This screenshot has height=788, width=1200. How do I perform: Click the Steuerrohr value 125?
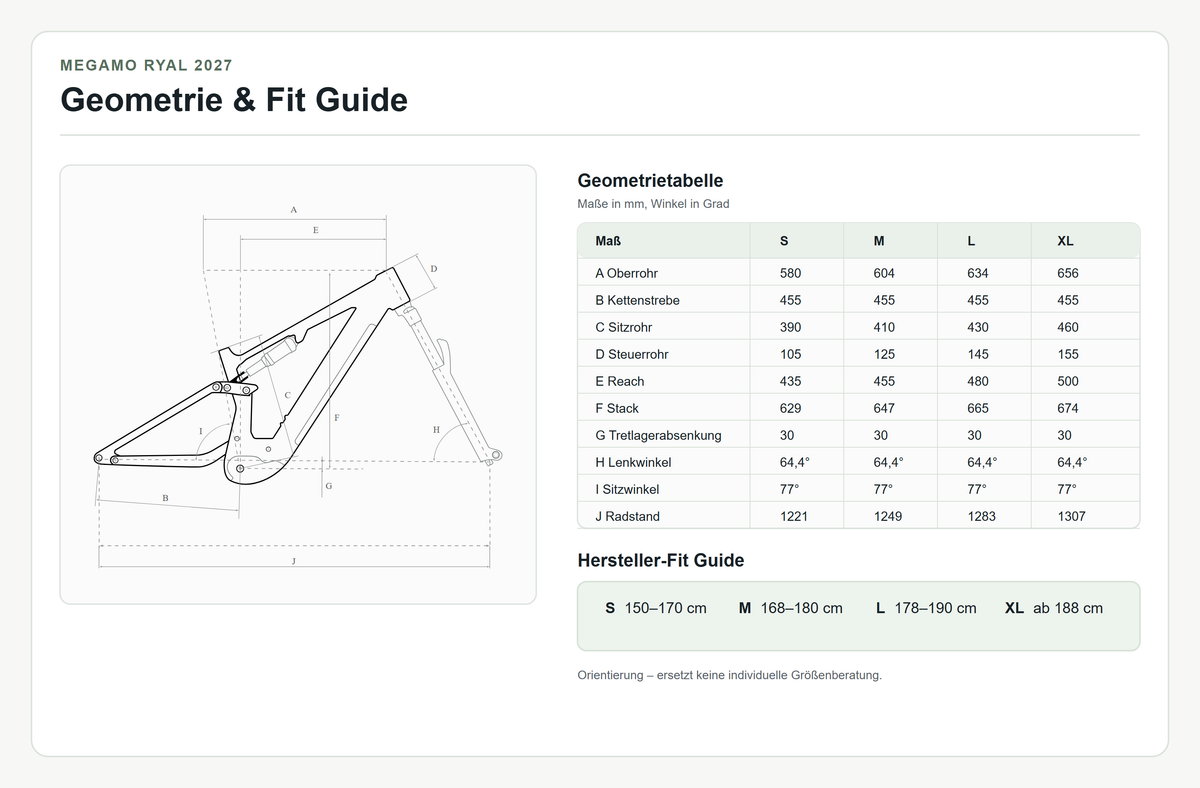[x=884, y=354]
